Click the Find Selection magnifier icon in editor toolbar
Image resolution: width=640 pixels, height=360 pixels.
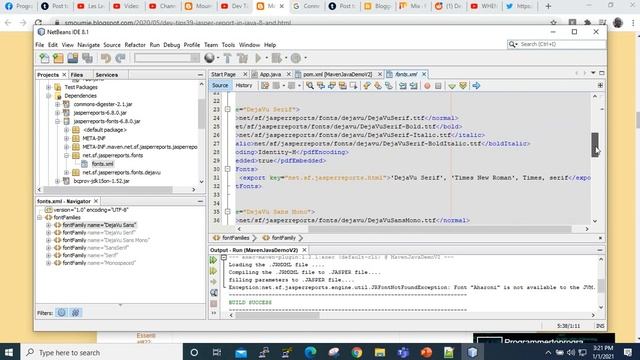click(x=310, y=86)
